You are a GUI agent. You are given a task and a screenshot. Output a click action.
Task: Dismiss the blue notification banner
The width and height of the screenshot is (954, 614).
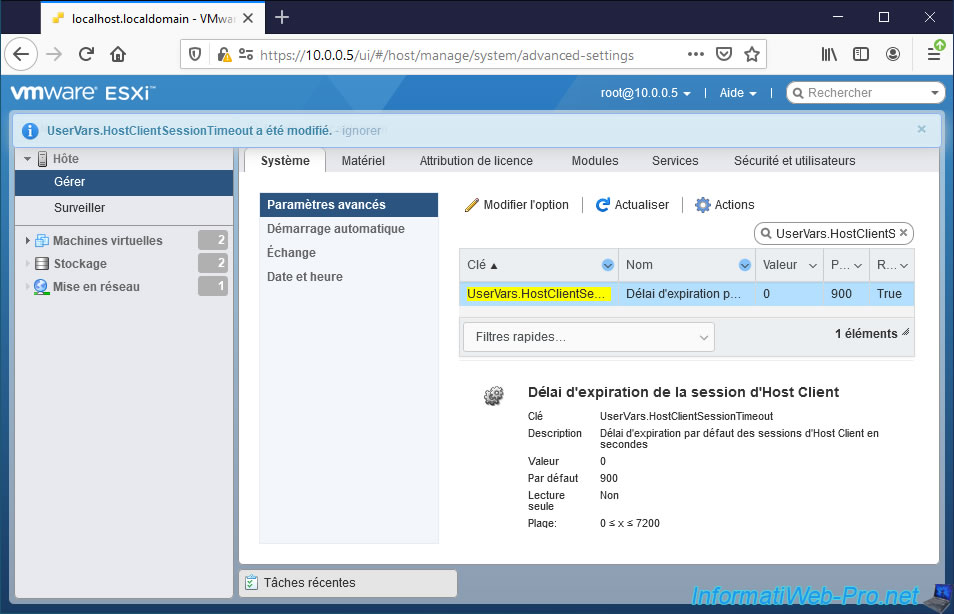(921, 129)
